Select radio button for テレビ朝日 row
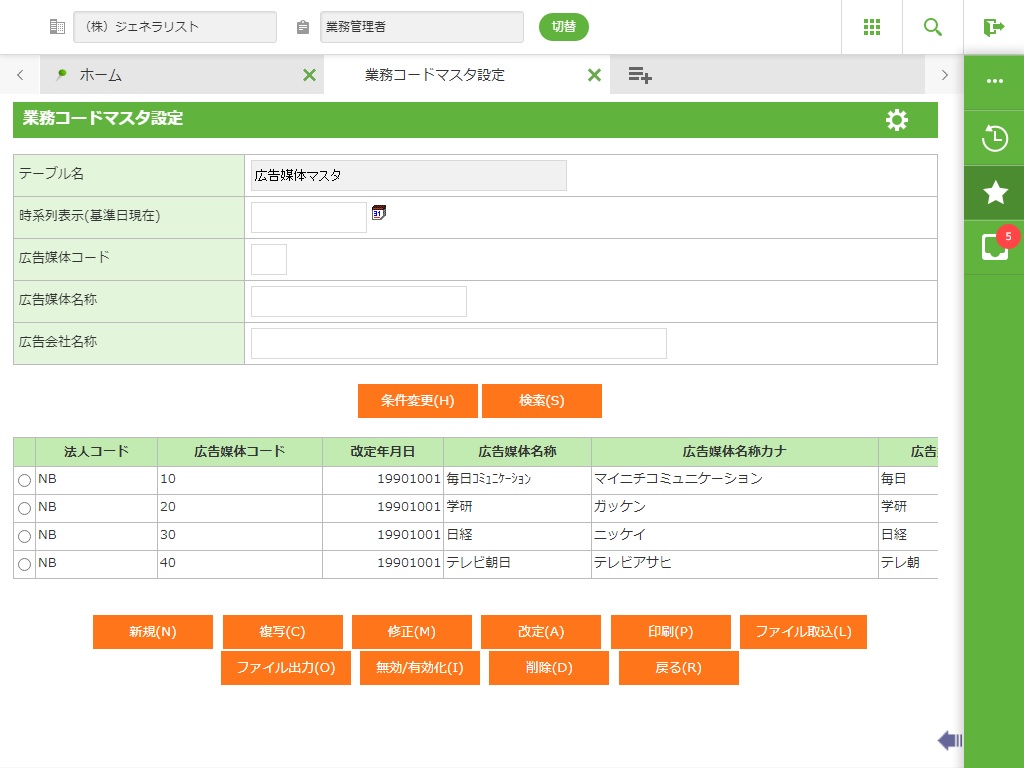The height and width of the screenshot is (768, 1024). coord(25,565)
